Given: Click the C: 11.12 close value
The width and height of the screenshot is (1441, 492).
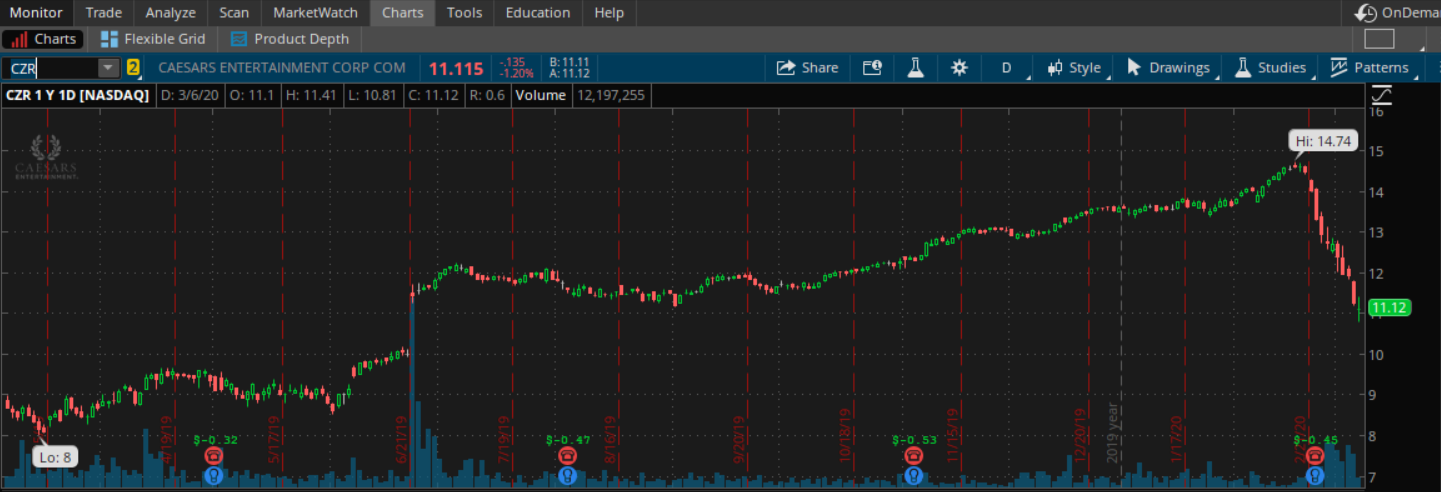Looking at the screenshot, I should coord(433,95).
